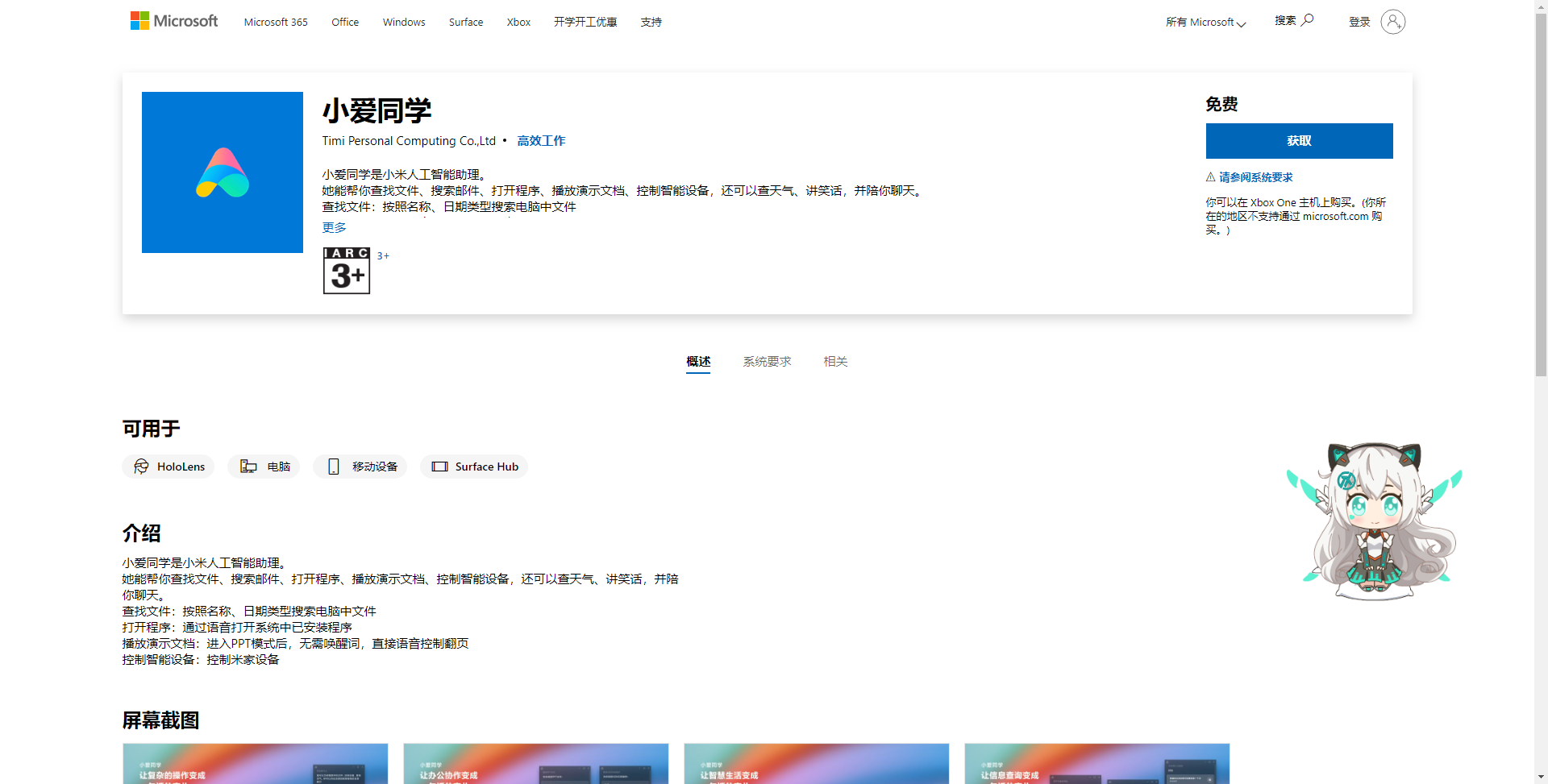The height and width of the screenshot is (784, 1548).
Task: Open the first screenshot thumbnail
Action: click(256, 763)
